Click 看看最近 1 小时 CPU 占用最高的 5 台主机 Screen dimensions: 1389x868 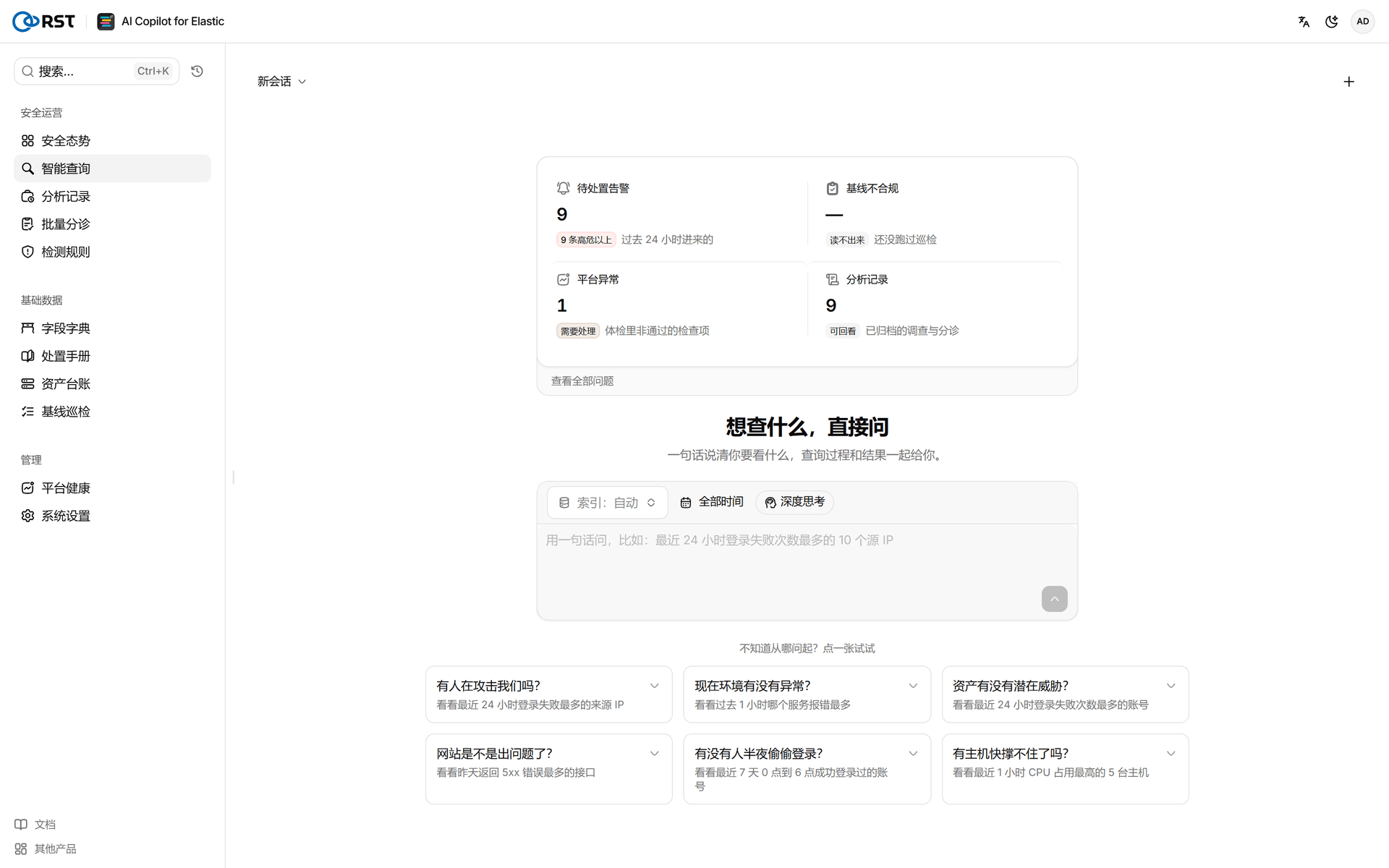(x=1050, y=773)
